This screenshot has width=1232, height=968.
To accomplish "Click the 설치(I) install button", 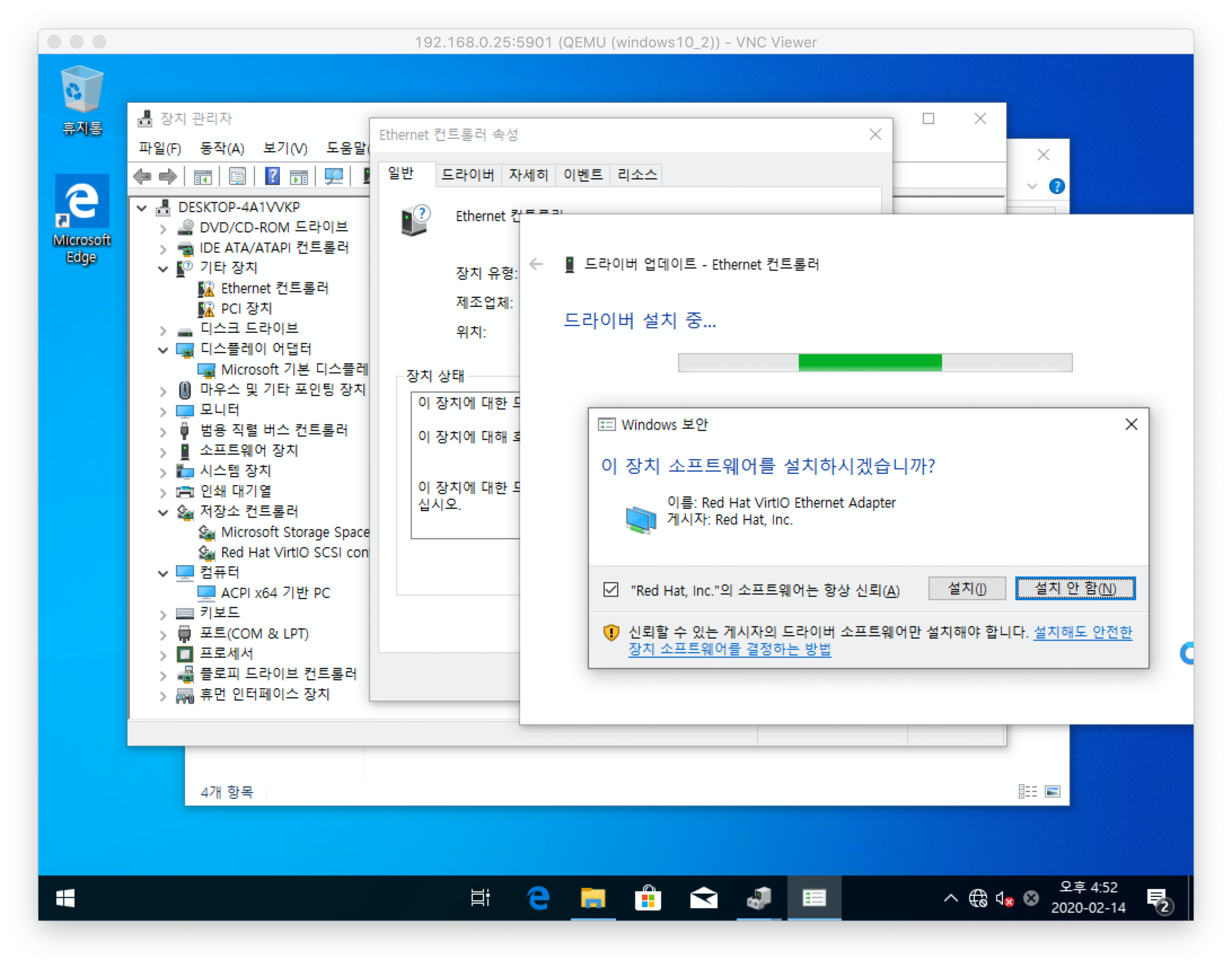I will click(x=967, y=588).
